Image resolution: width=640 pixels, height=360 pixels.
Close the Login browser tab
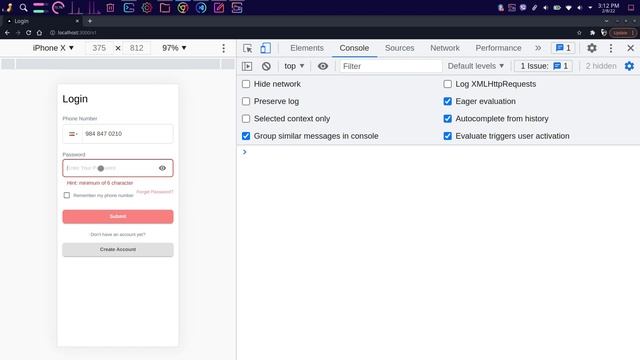[x=77, y=21]
